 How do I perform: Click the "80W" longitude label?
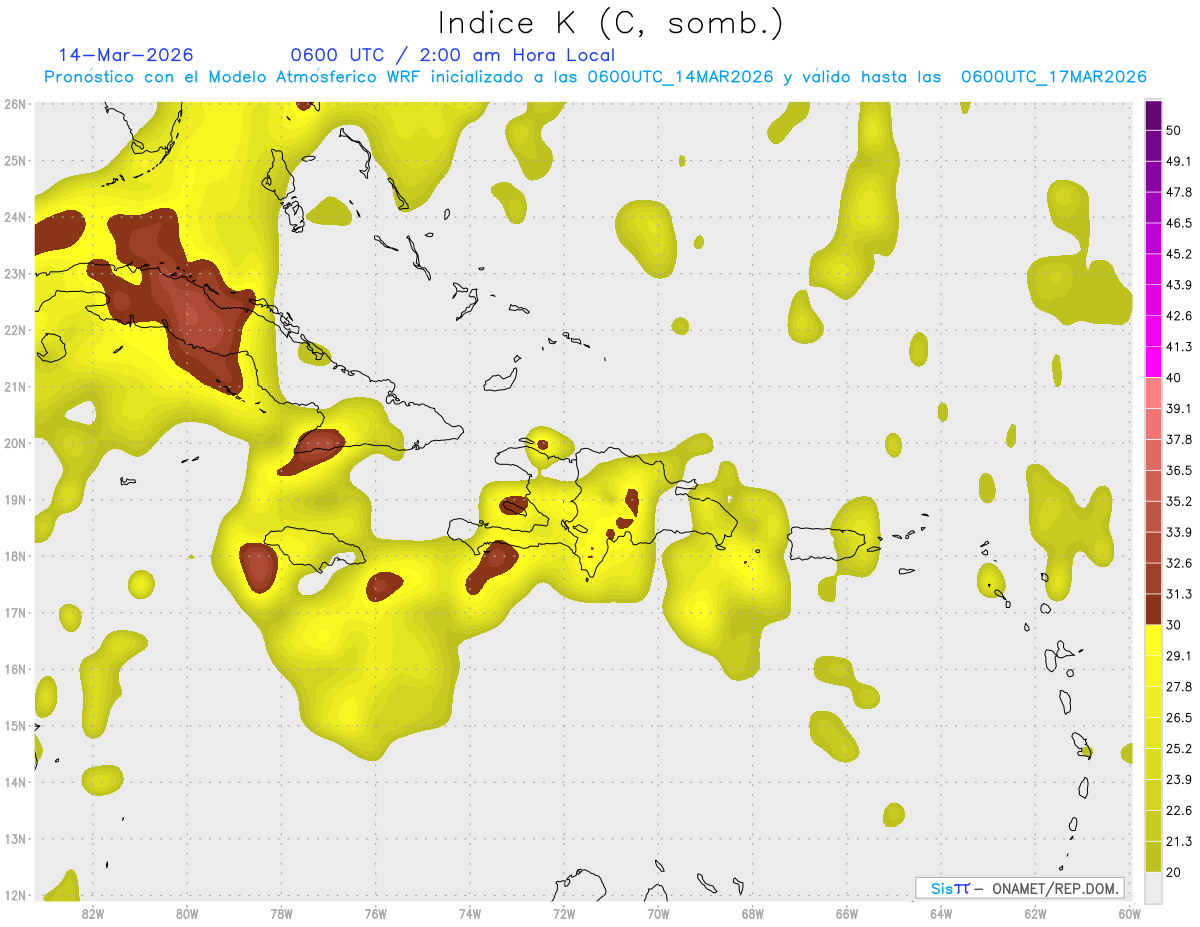pyautogui.click(x=187, y=914)
